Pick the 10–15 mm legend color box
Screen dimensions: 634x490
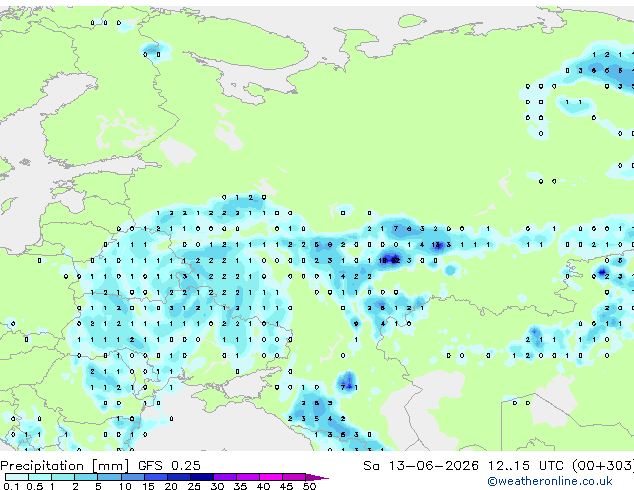coord(132,477)
